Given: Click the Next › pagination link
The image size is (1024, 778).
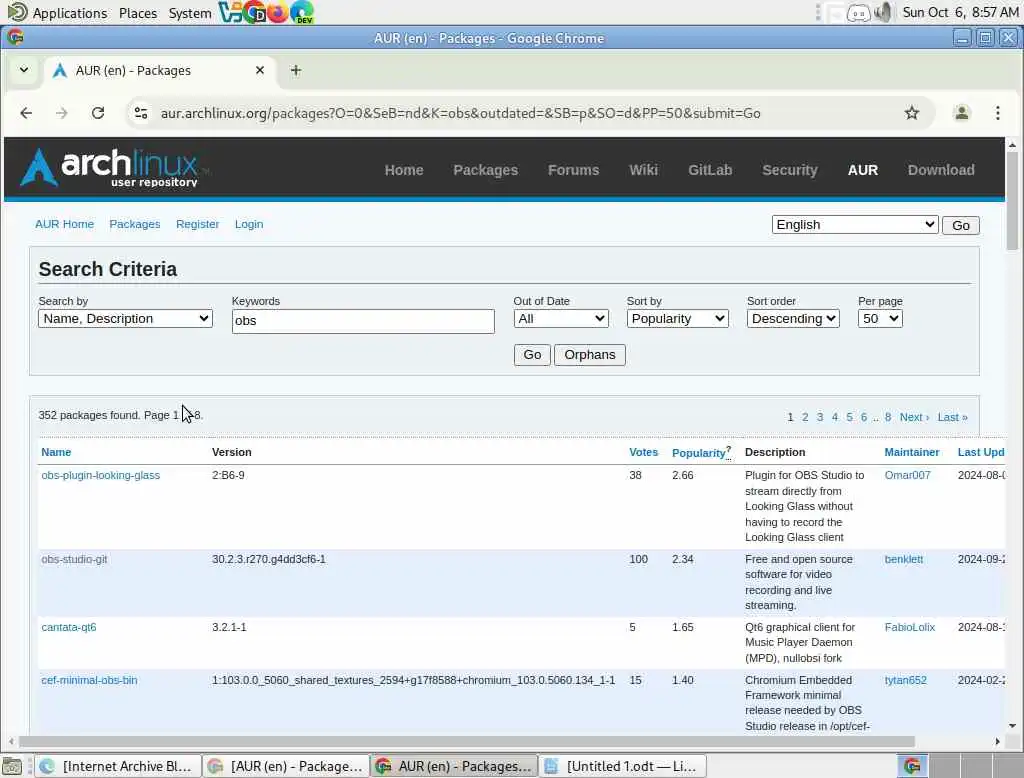Looking at the screenshot, I should click(x=914, y=417).
